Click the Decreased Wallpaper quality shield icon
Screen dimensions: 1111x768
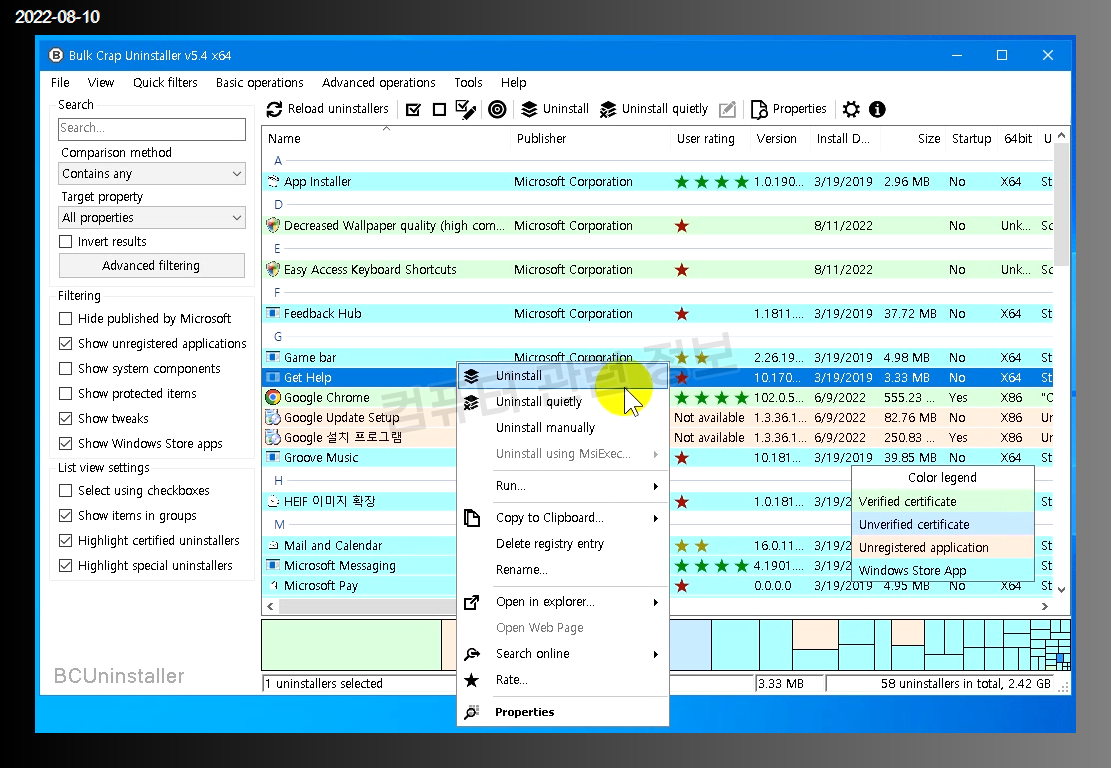(273, 225)
